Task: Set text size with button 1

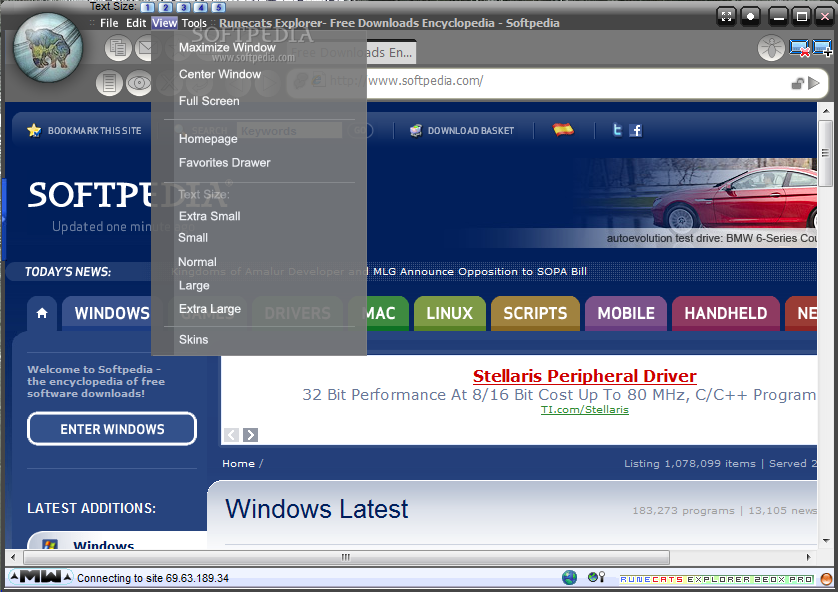Action: [148, 7]
